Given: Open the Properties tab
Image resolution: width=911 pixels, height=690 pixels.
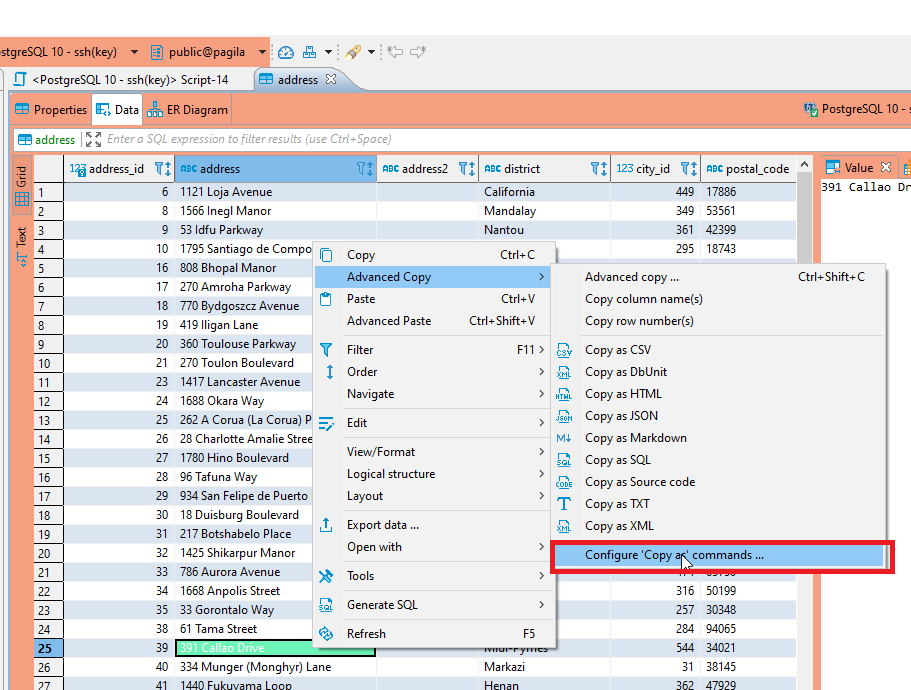Looking at the screenshot, I should click(x=51, y=110).
